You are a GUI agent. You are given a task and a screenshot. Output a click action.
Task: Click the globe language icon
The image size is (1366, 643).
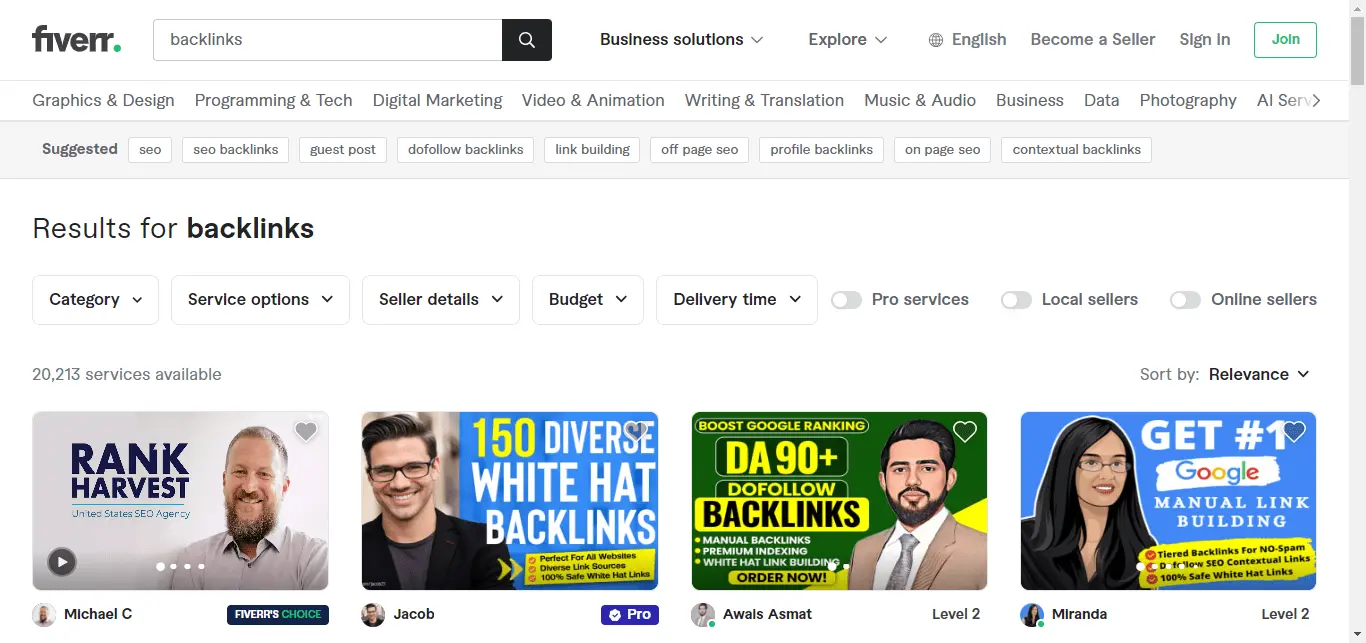coord(936,40)
